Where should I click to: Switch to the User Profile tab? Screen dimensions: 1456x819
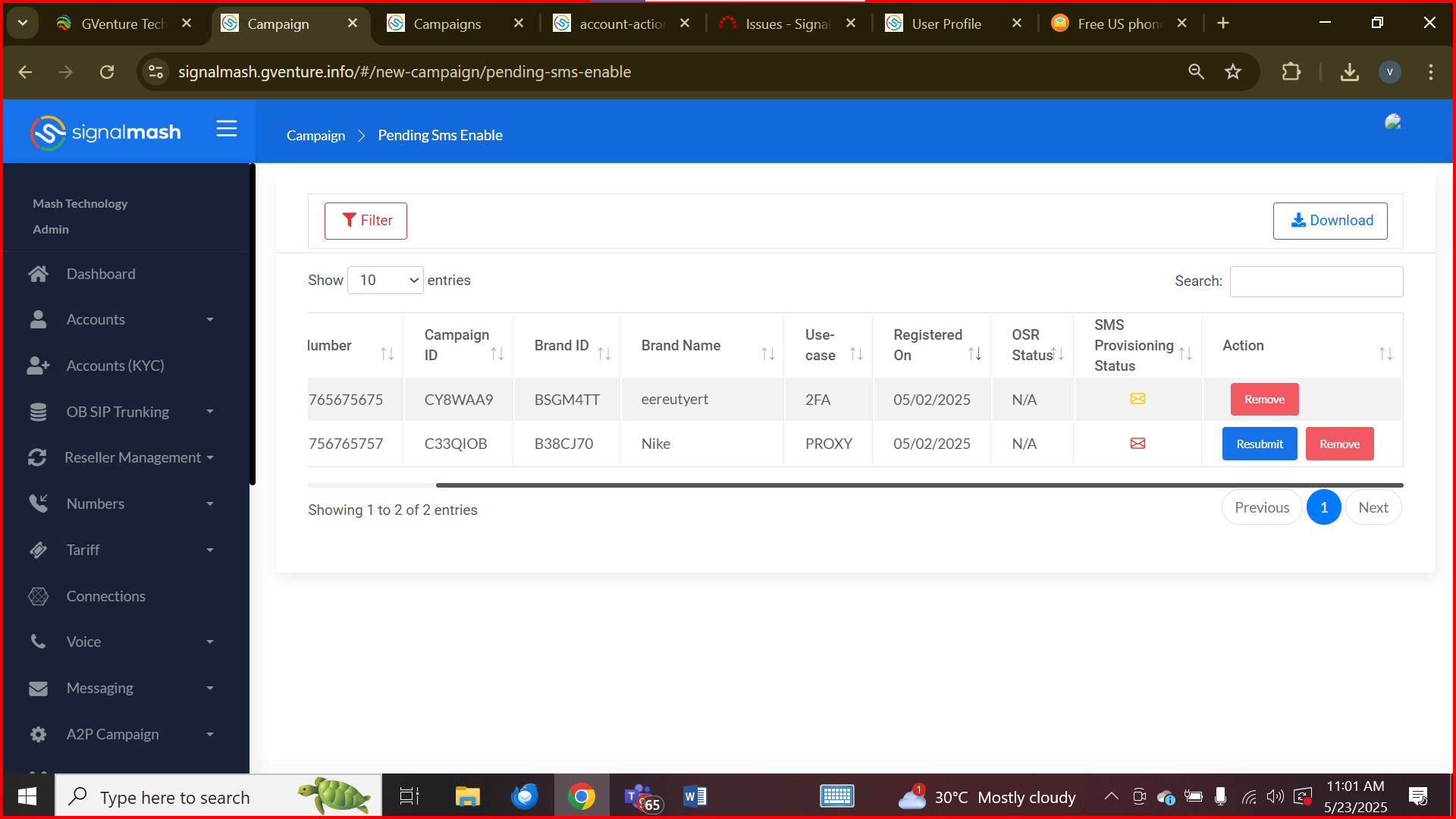pos(946,24)
